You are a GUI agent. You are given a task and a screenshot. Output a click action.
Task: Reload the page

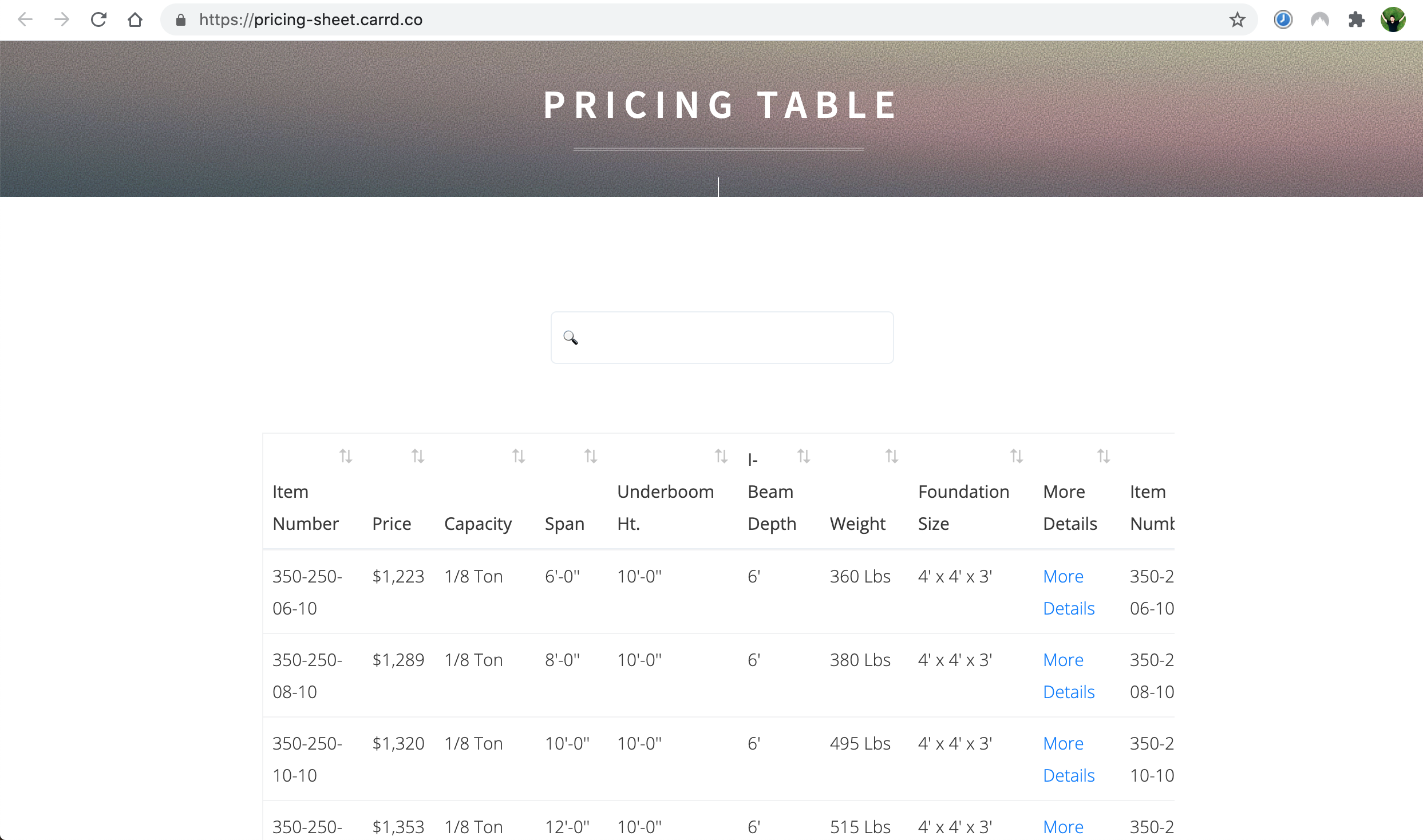pos(98,20)
